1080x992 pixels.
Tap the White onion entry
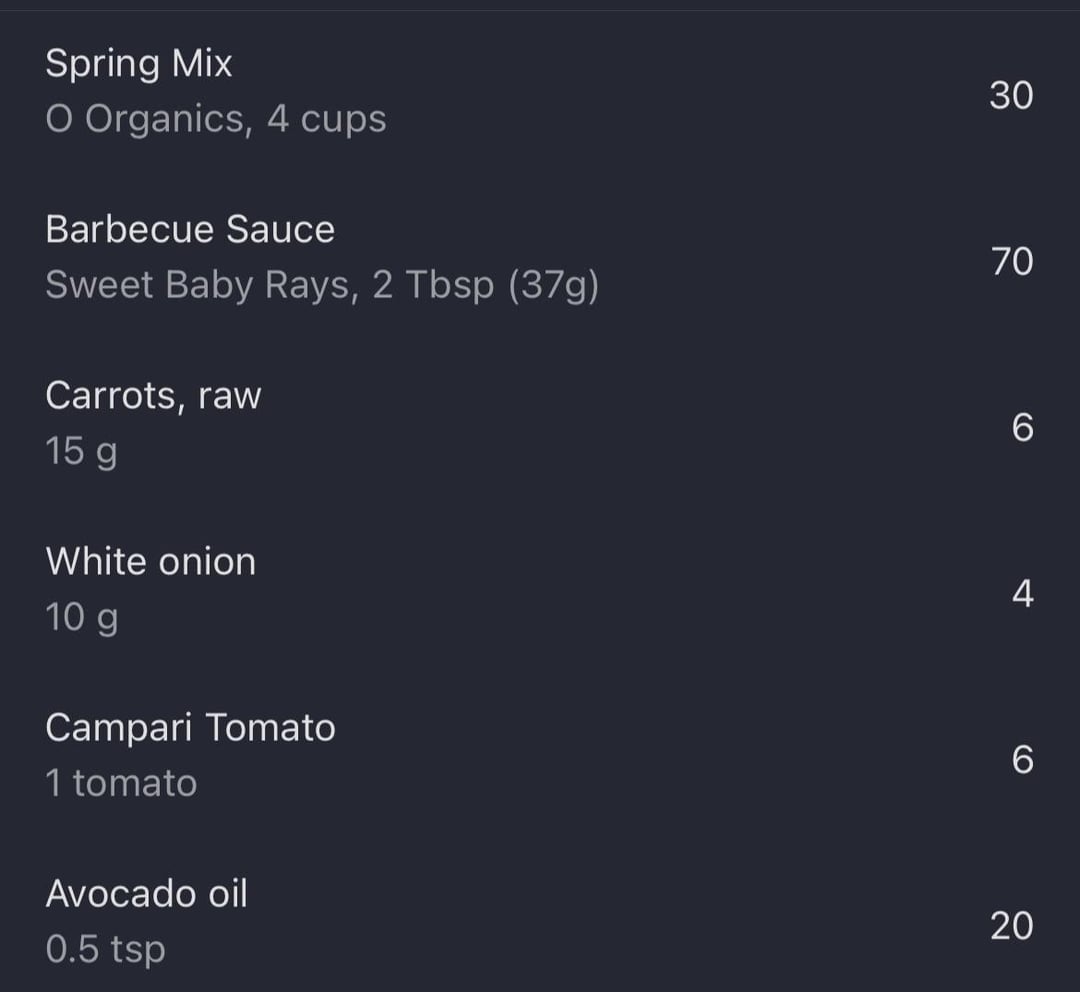pyautogui.click(x=540, y=590)
